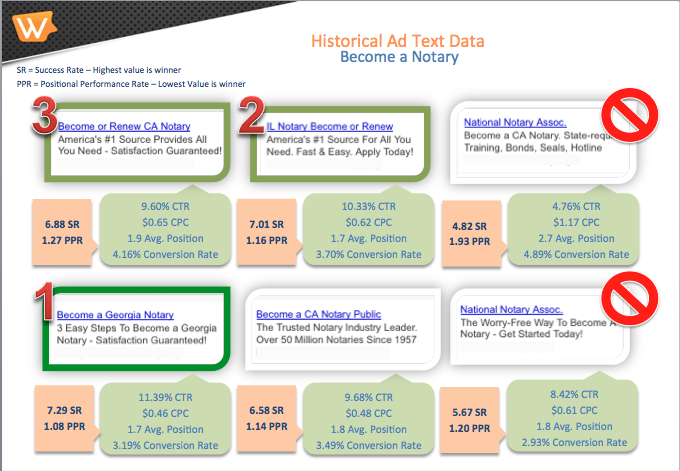The width and height of the screenshot is (680, 471).
Task: Click the 'PPR = Positional Performance Rate' legend line
Action: click(x=131, y=84)
